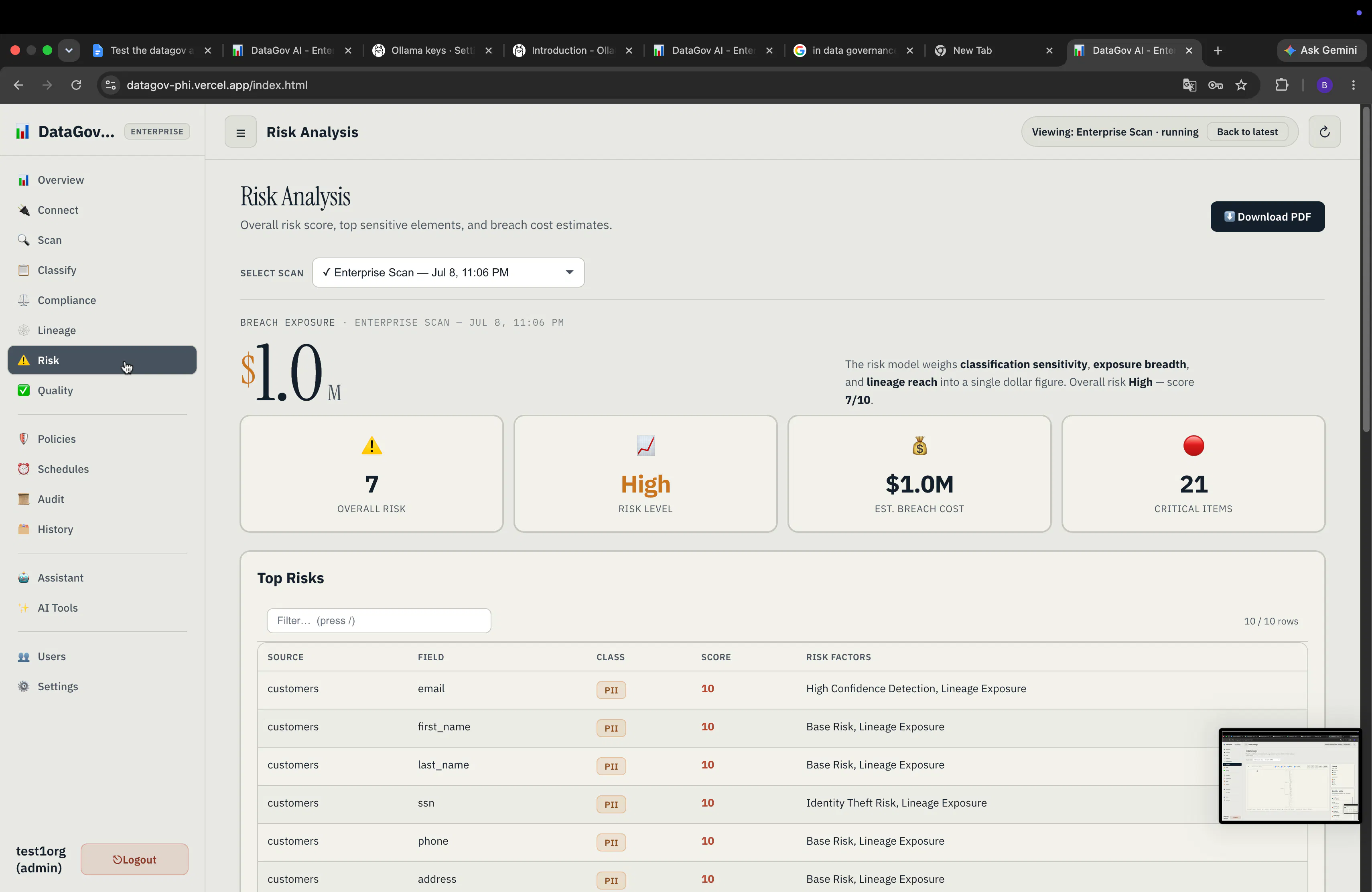
Task: Click the 21 Critical Items card
Action: click(1193, 474)
